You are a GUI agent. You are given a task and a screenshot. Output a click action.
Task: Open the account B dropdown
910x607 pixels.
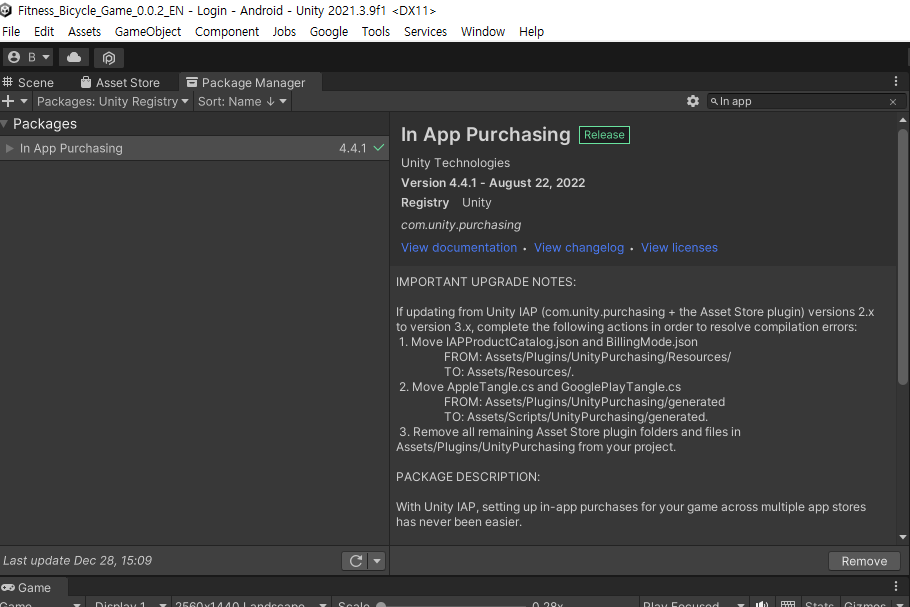(x=28, y=57)
